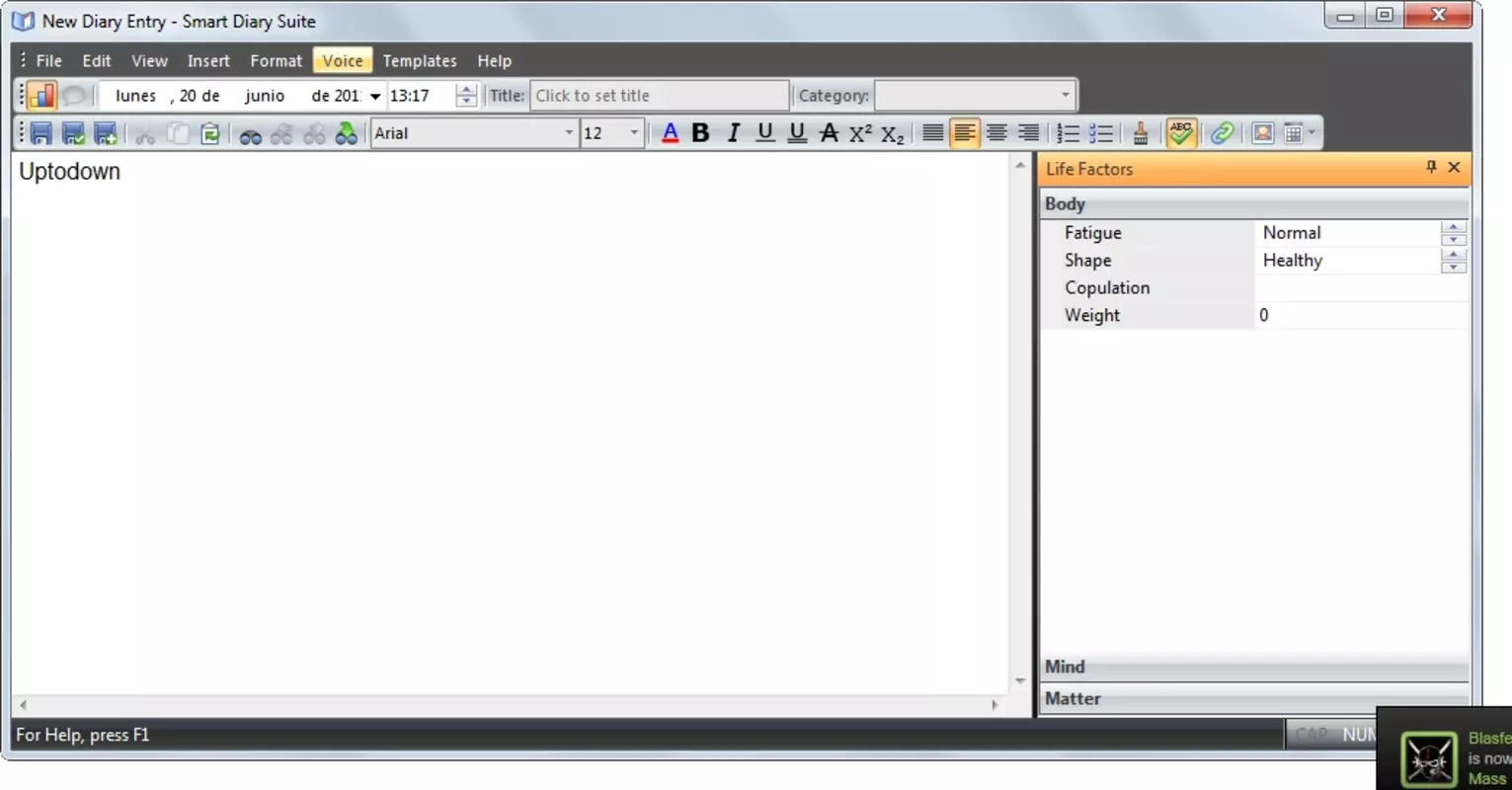Open the File menu

pyautogui.click(x=48, y=61)
